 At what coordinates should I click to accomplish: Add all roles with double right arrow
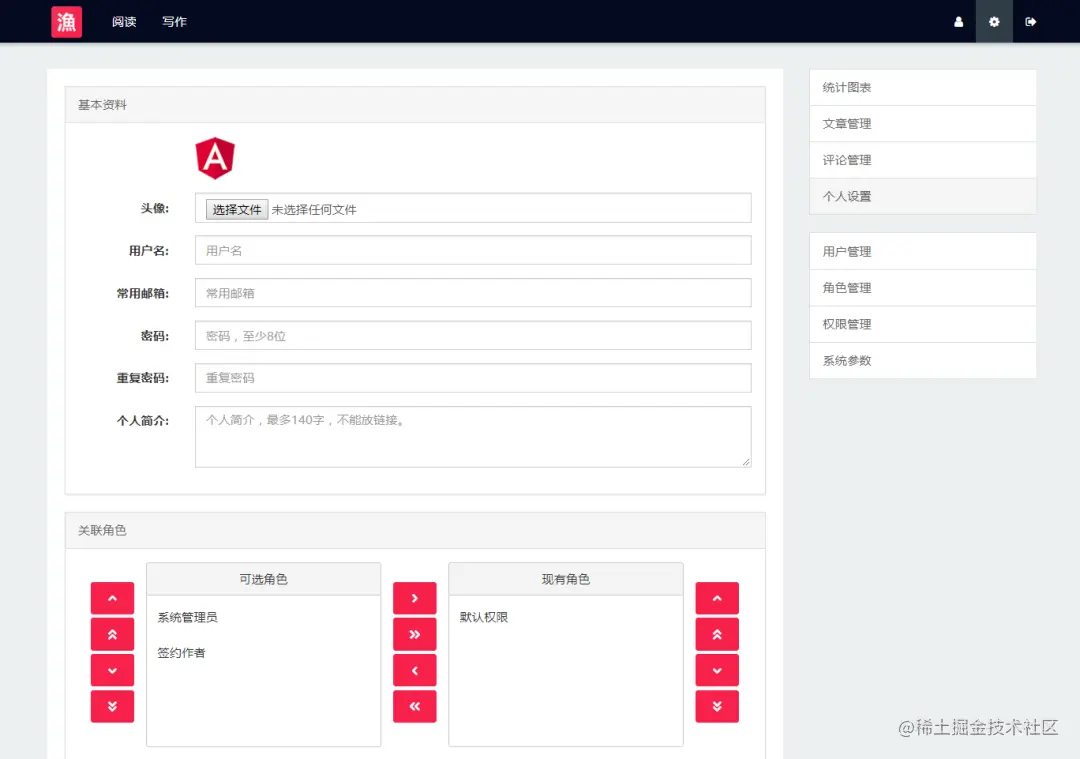pyautogui.click(x=415, y=634)
